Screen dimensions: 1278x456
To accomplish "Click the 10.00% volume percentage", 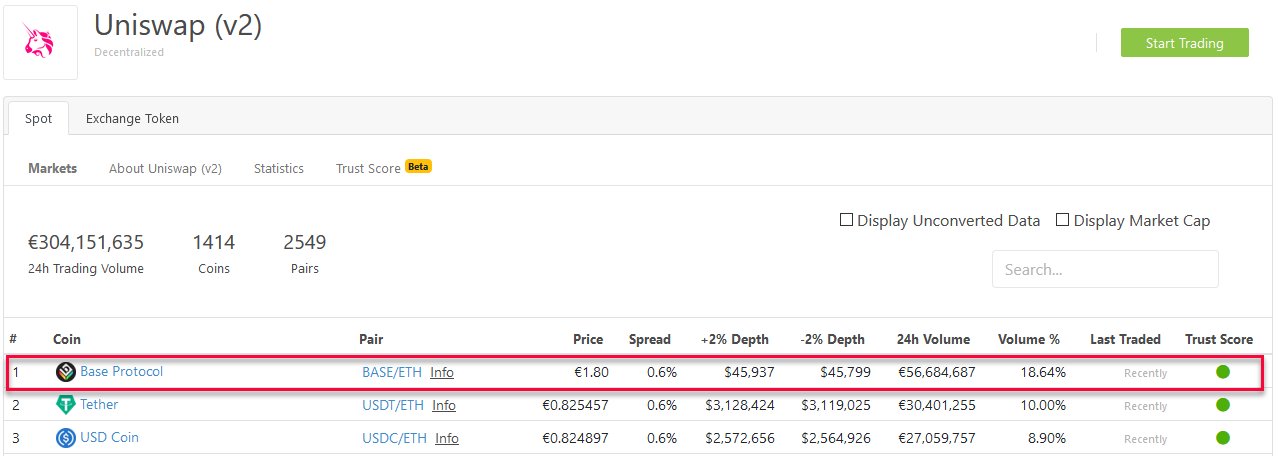I will [1042, 405].
